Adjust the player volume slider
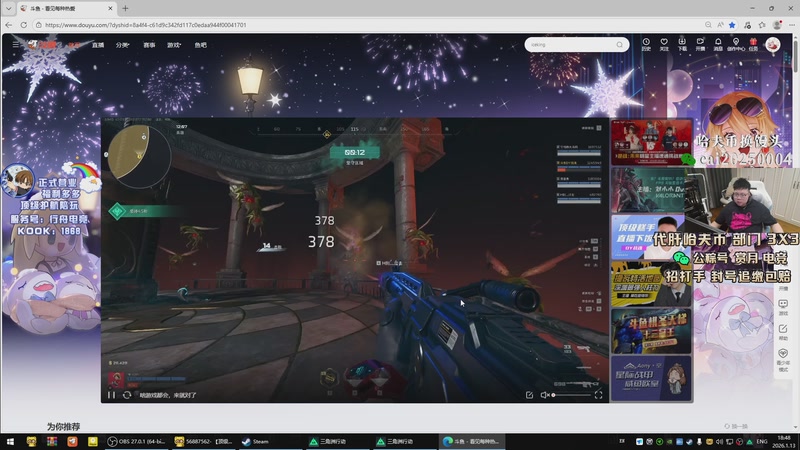This screenshot has height=450, width=800. [x=572, y=395]
